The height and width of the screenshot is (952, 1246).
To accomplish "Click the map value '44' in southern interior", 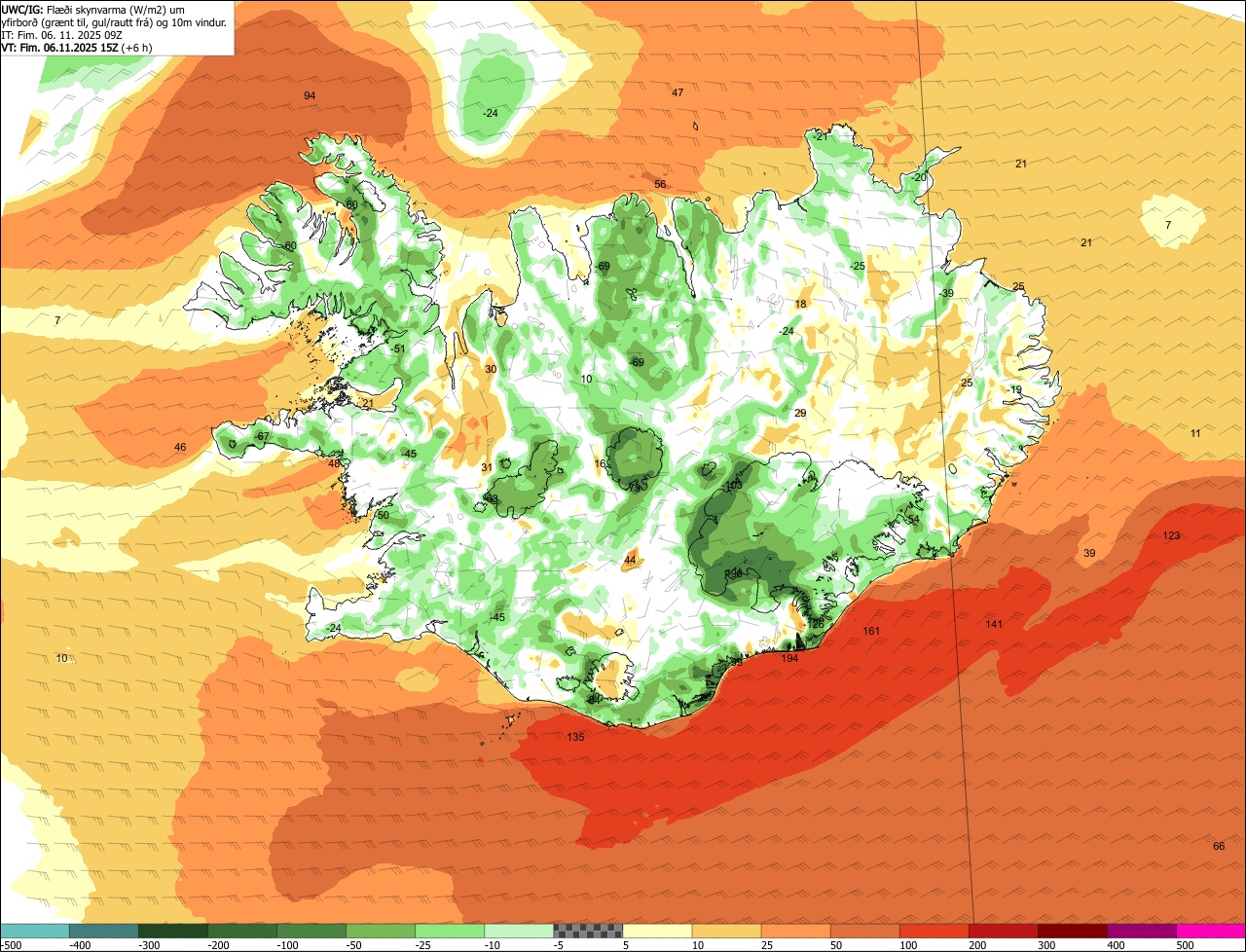I will (630, 560).
